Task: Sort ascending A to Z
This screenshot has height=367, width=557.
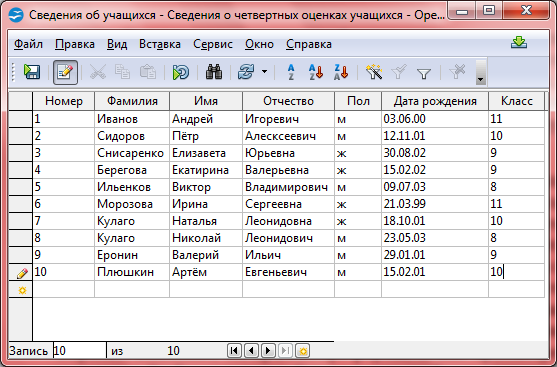Action: click(x=315, y=72)
